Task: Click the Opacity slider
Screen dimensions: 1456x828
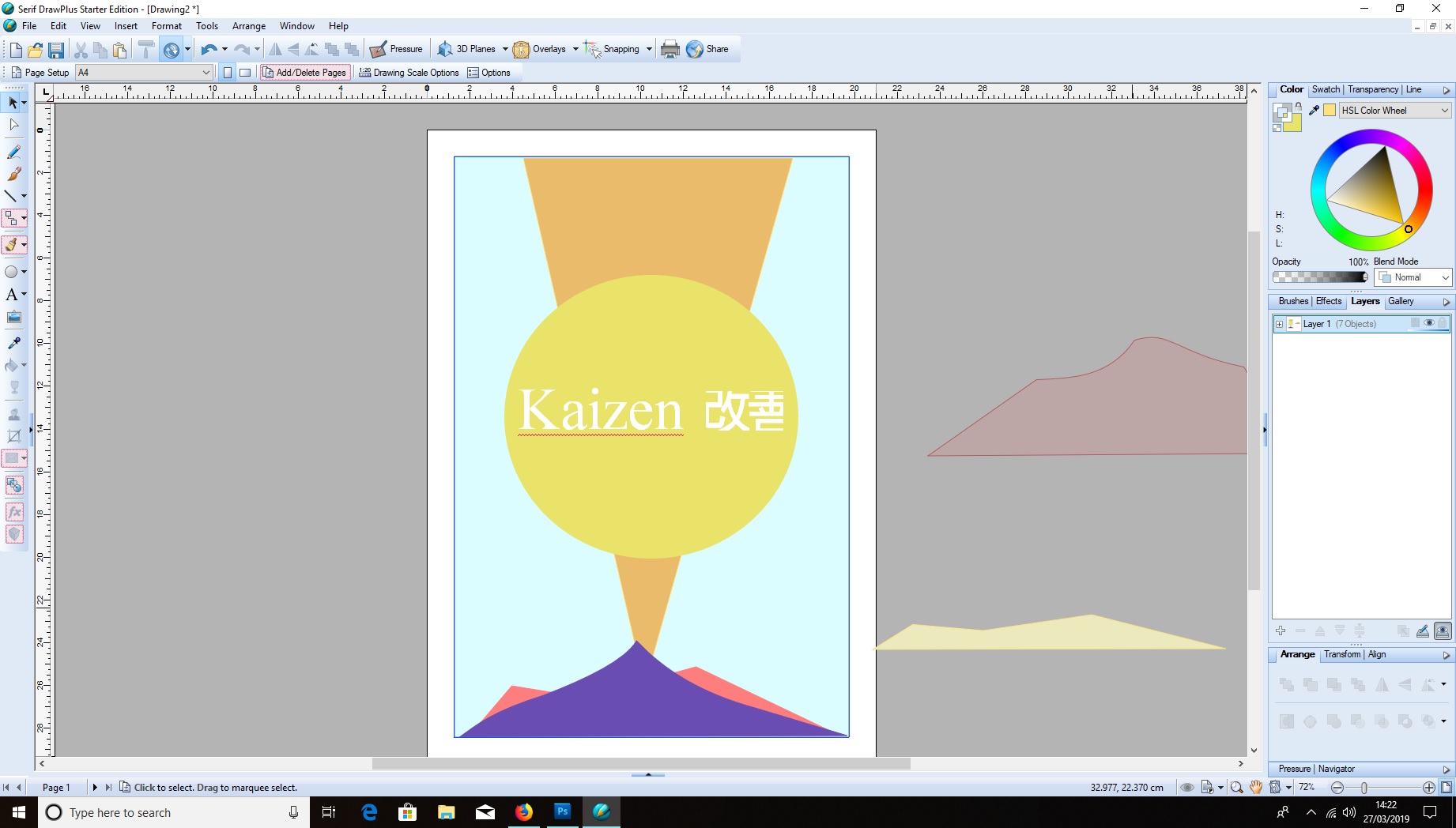Action: tap(1320, 277)
